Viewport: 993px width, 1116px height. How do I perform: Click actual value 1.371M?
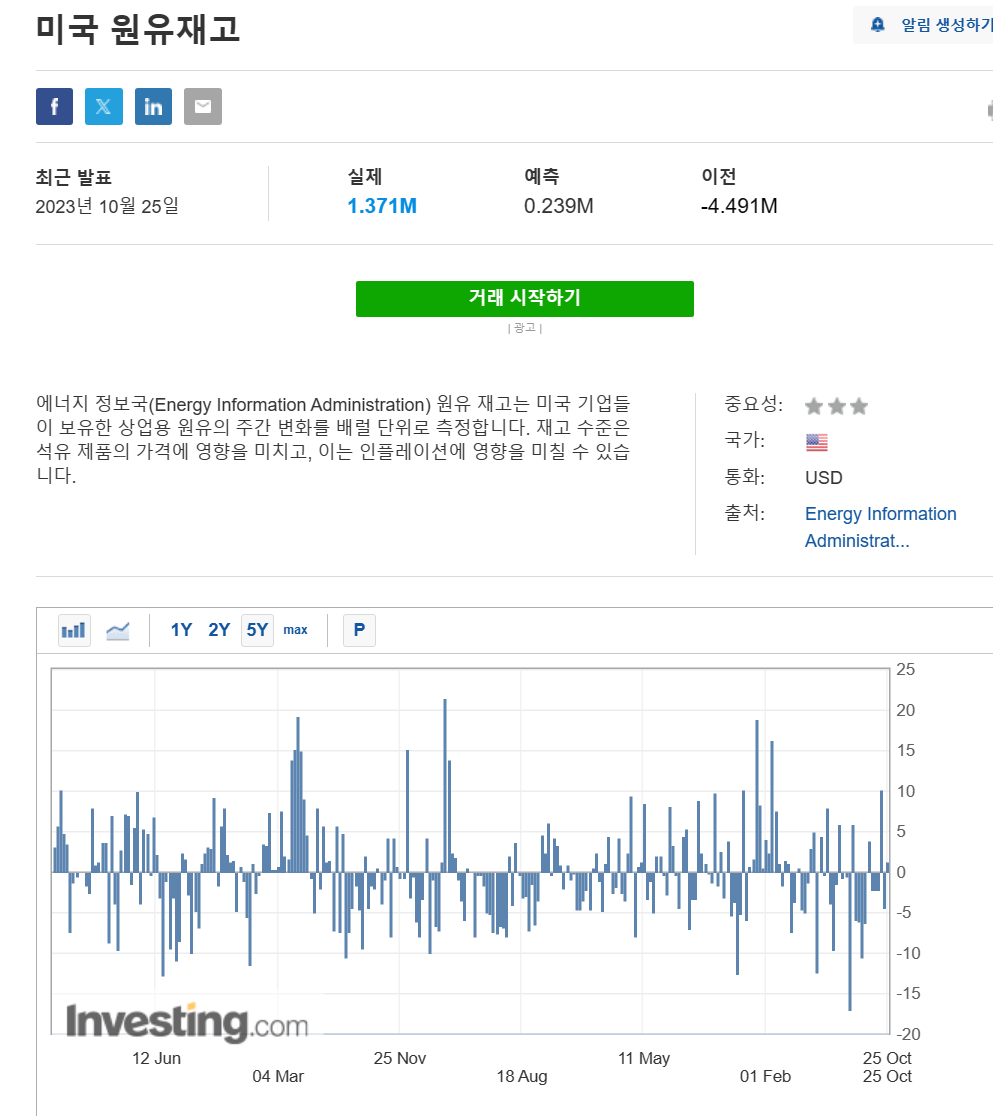click(x=382, y=206)
